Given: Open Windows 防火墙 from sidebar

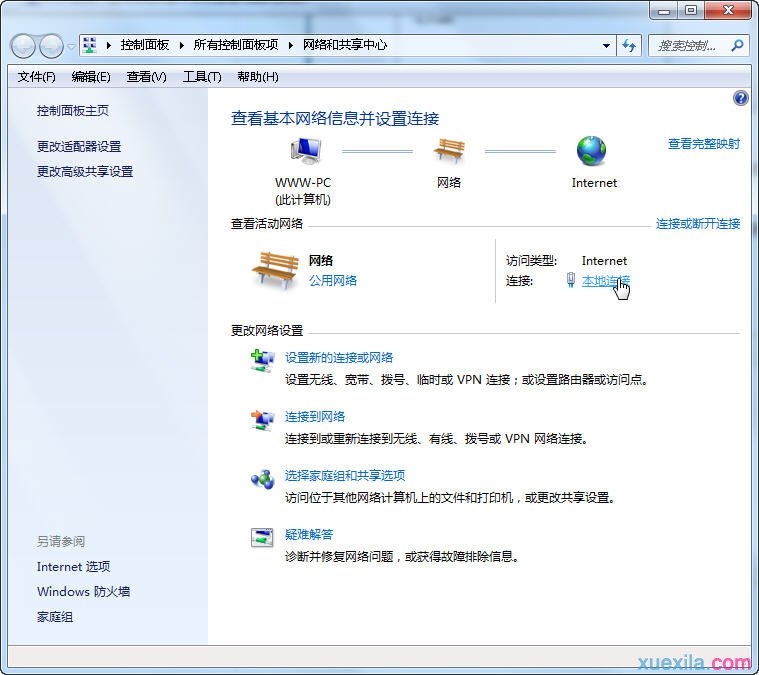Looking at the screenshot, I should click(83, 592).
